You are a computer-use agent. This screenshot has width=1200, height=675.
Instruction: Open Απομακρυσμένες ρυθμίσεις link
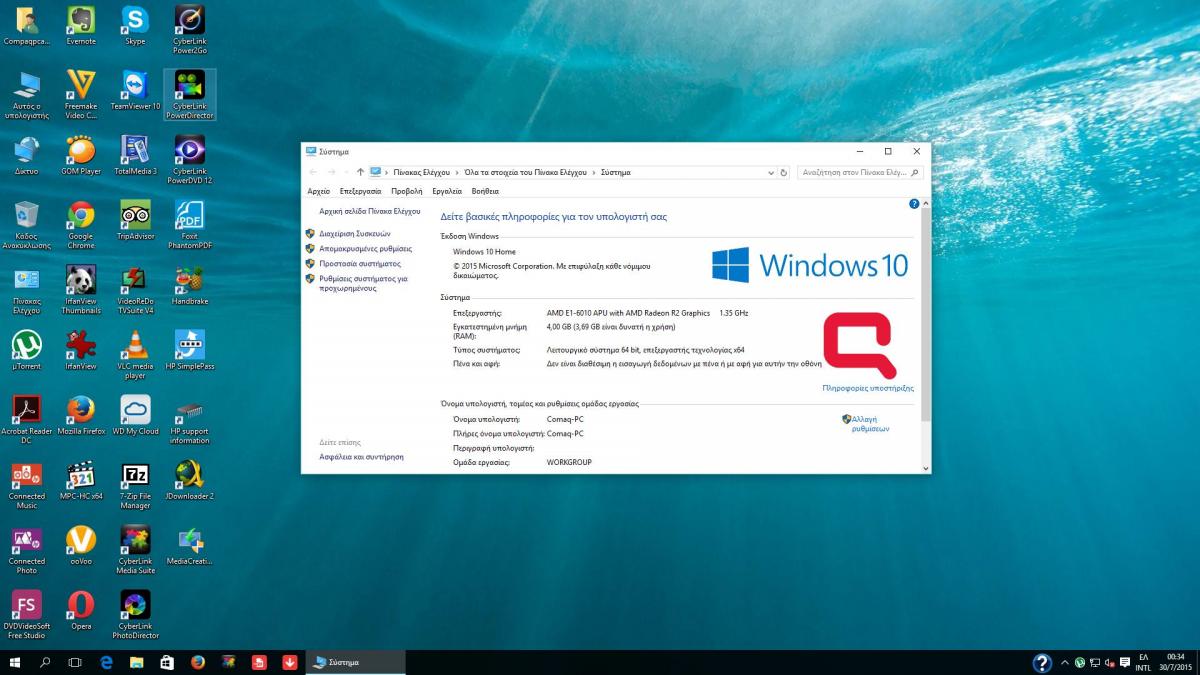click(365, 248)
